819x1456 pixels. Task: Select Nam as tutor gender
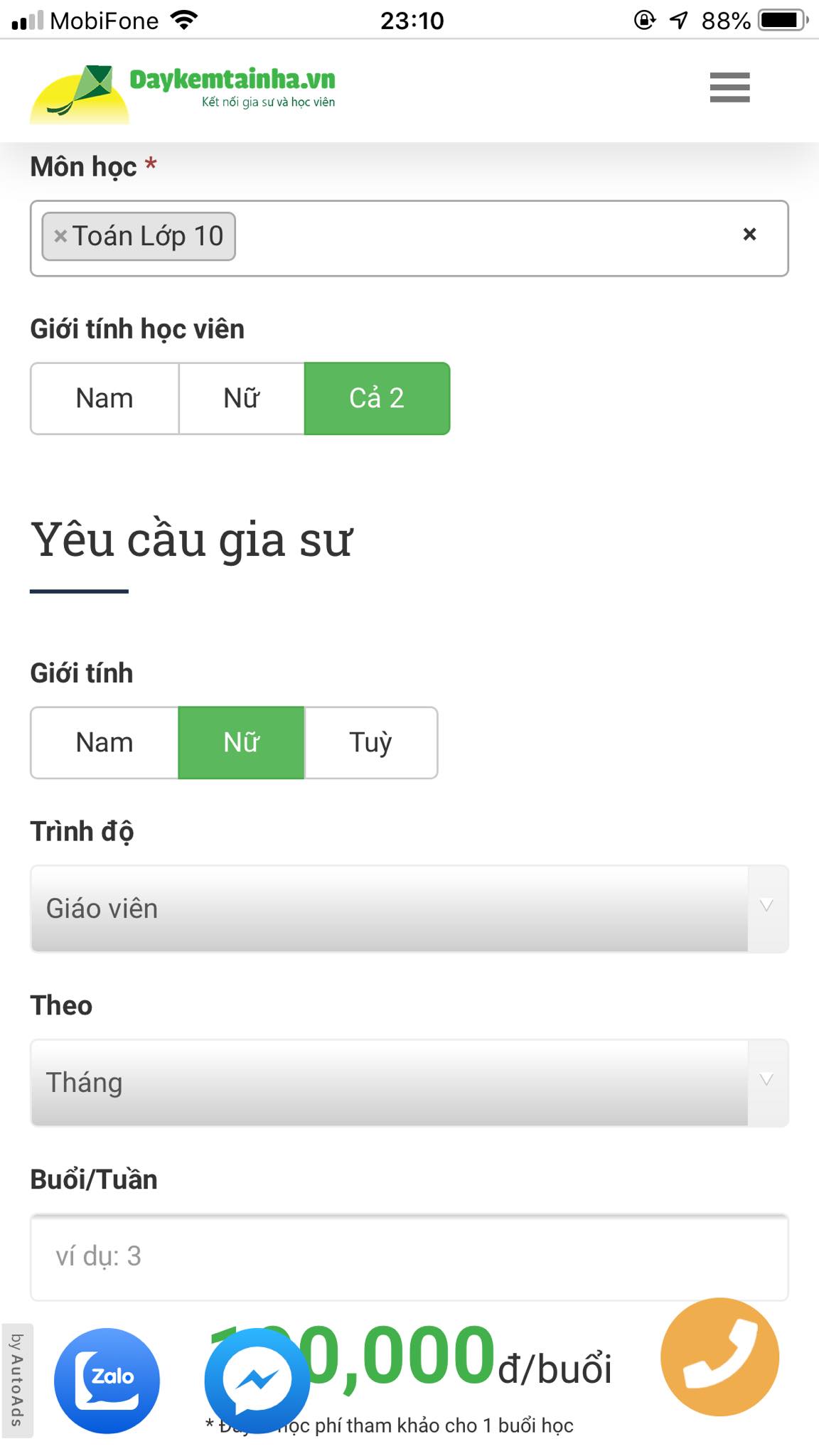coord(105,743)
